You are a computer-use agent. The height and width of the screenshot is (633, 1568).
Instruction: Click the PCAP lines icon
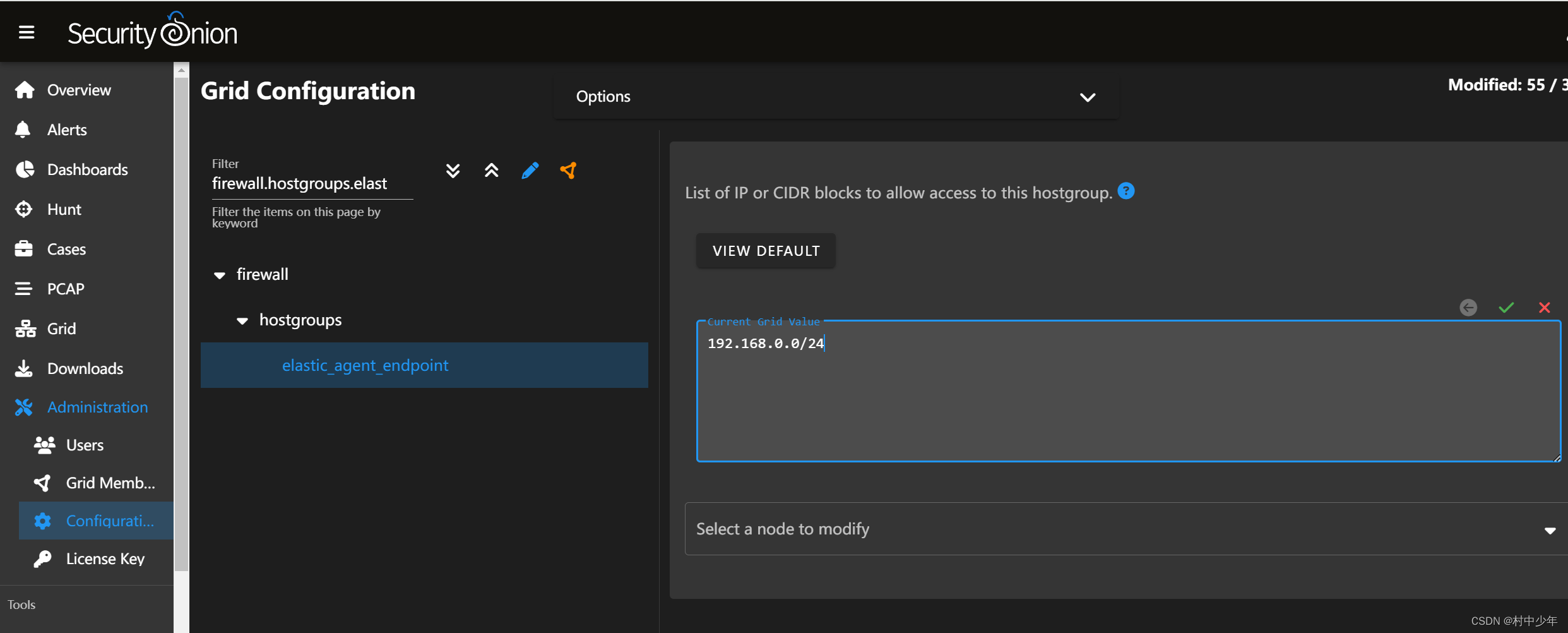pyautogui.click(x=23, y=289)
